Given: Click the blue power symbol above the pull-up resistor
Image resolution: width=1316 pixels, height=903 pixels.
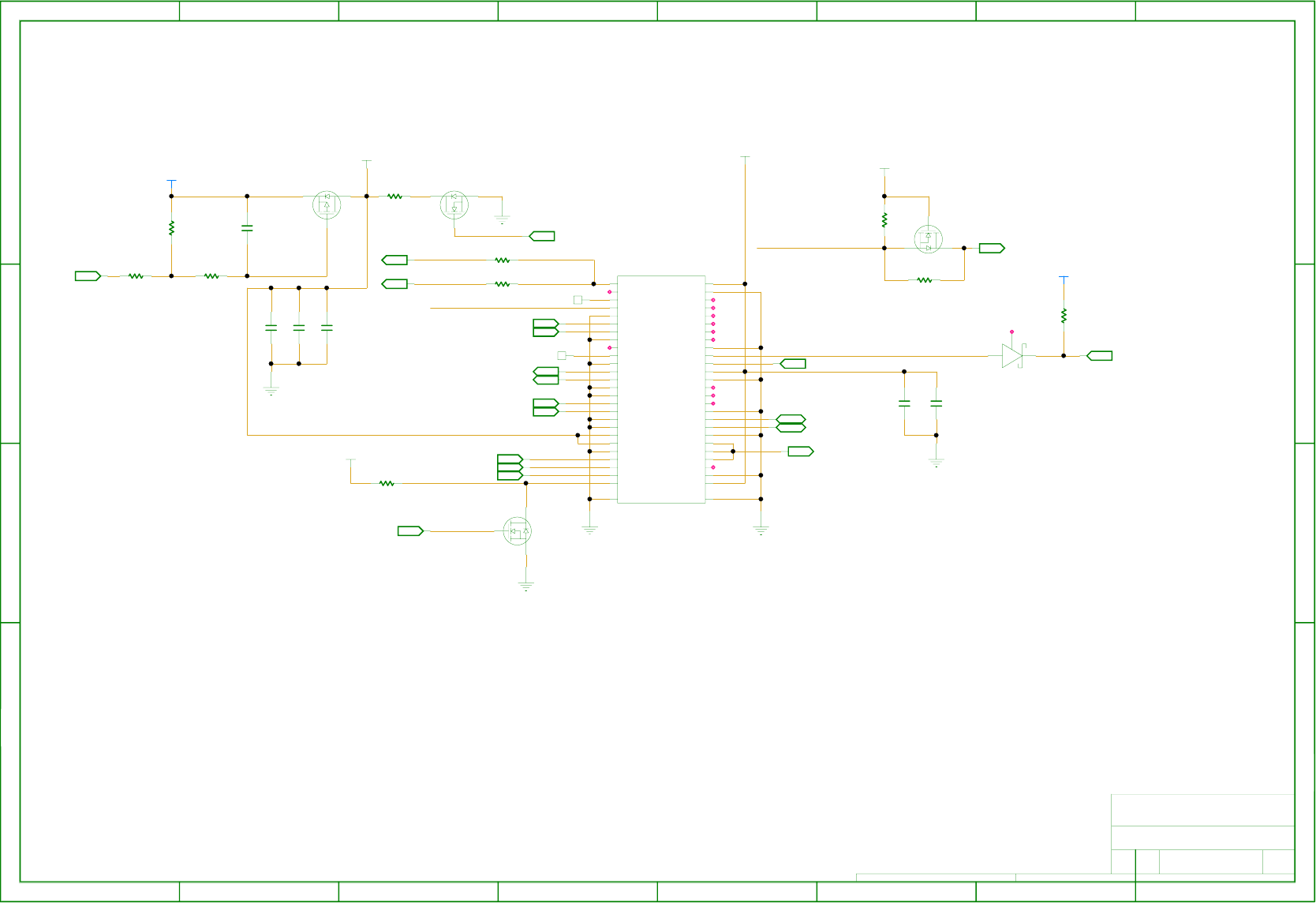Looking at the screenshot, I should tap(1064, 279).
